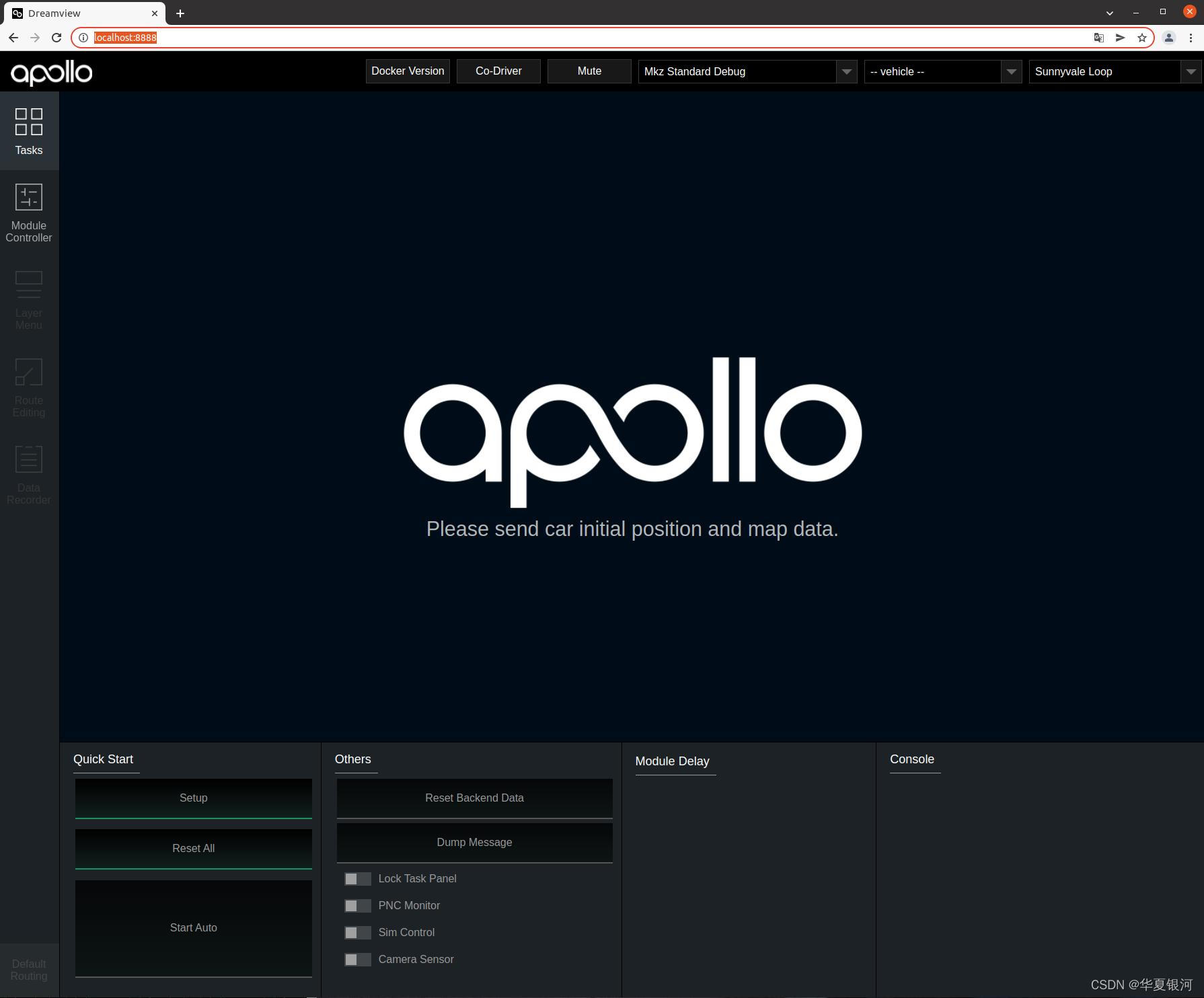
Task: Open the Chrome three-dot menu
Action: (x=1191, y=38)
